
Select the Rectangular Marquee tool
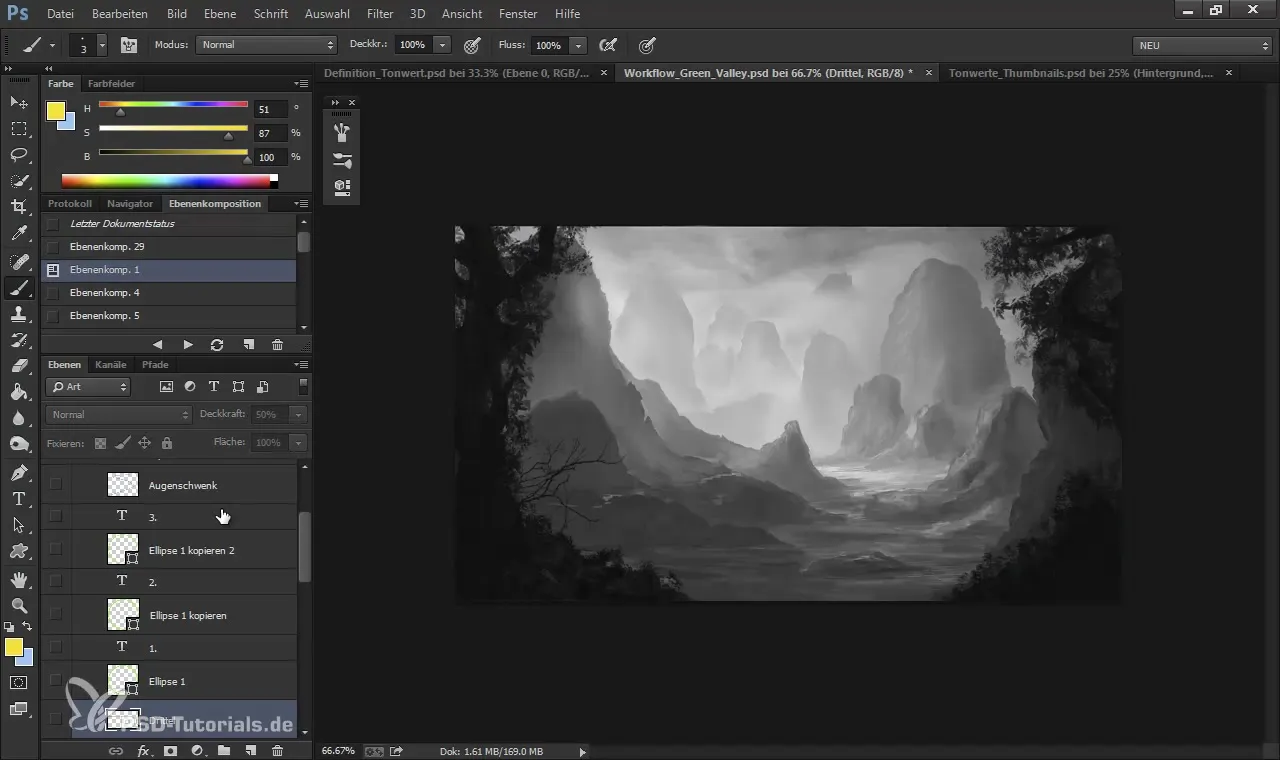[x=19, y=129]
